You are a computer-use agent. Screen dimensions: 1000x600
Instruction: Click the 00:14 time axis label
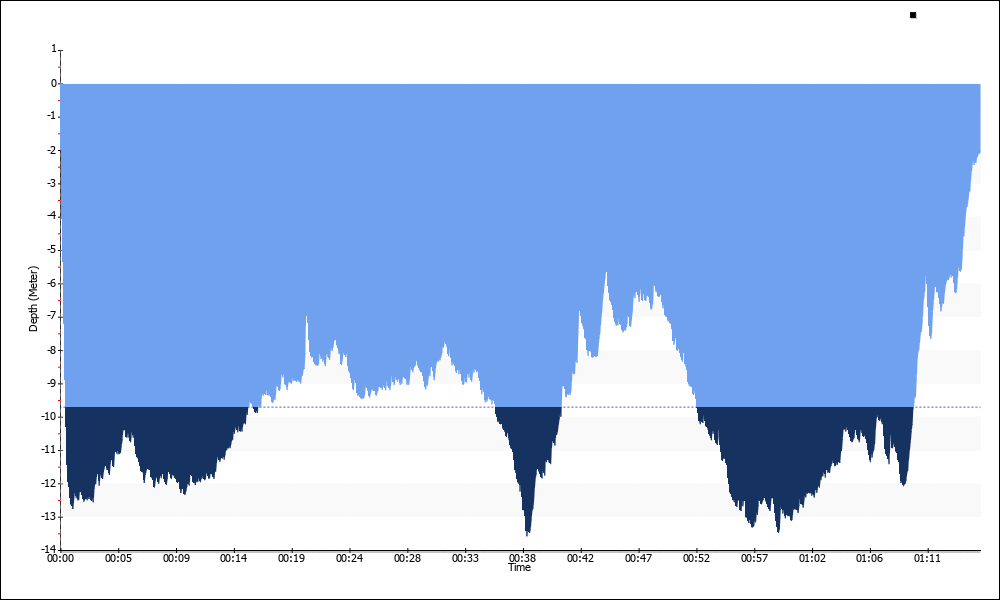point(233,559)
